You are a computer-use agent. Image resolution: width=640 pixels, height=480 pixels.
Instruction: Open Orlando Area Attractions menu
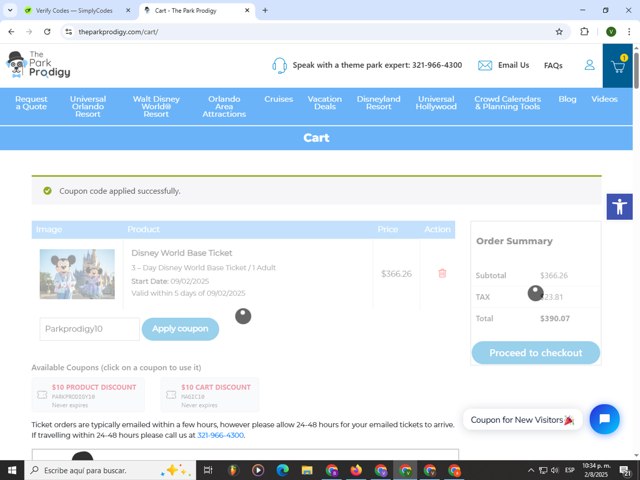[x=224, y=107]
